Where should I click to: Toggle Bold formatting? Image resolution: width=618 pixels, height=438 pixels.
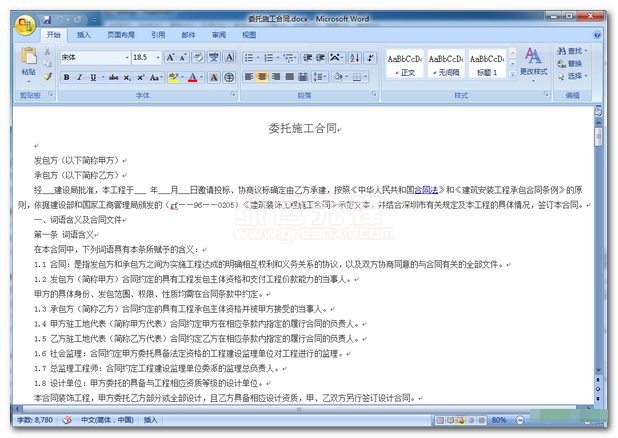pos(66,77)
